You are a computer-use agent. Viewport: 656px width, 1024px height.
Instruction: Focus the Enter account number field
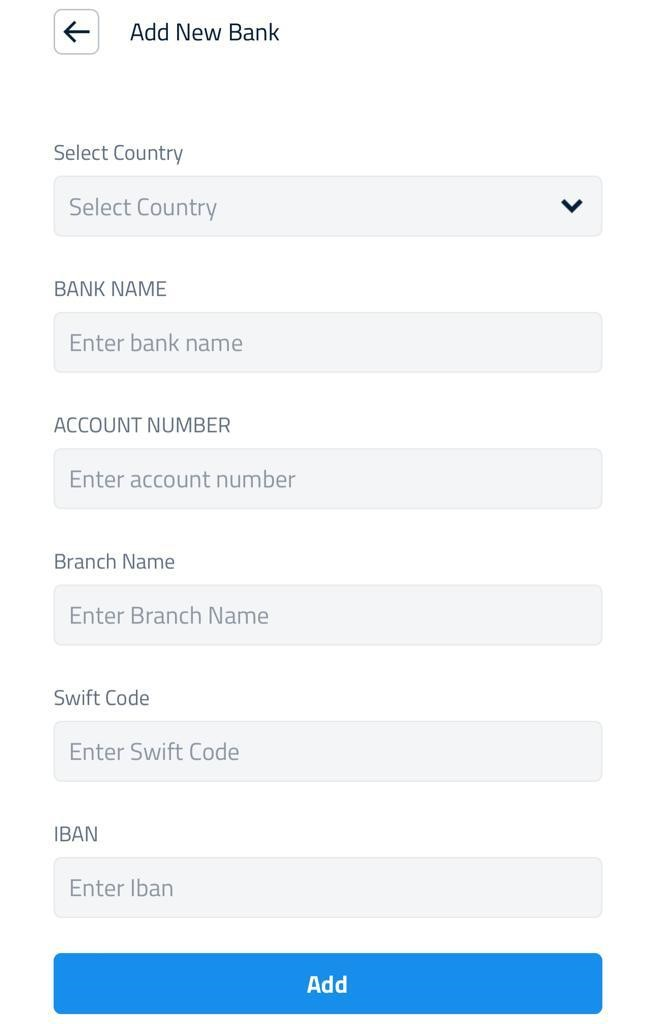point(328,479)
